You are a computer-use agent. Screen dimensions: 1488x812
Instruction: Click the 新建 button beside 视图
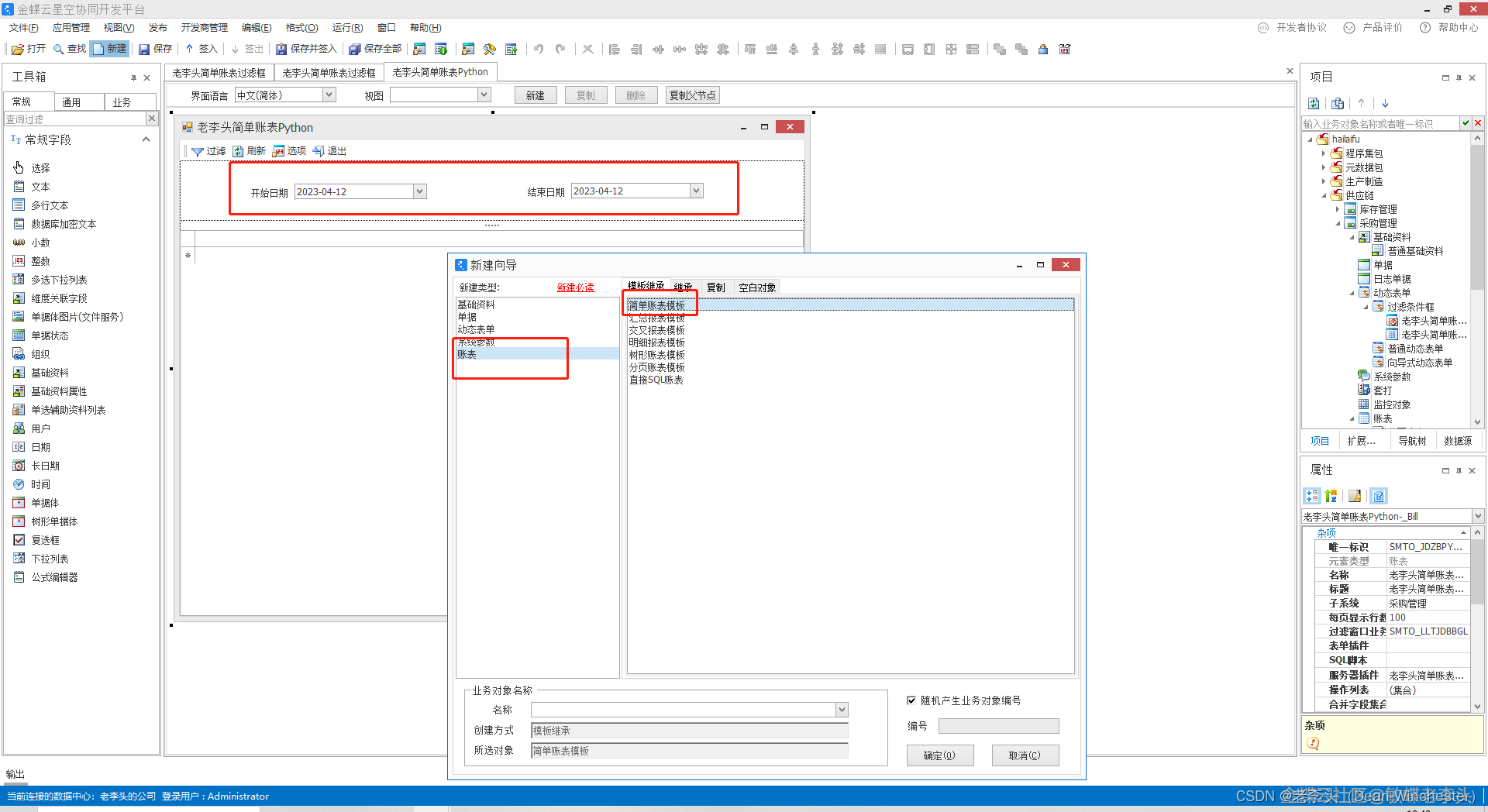tap(535, 95)
